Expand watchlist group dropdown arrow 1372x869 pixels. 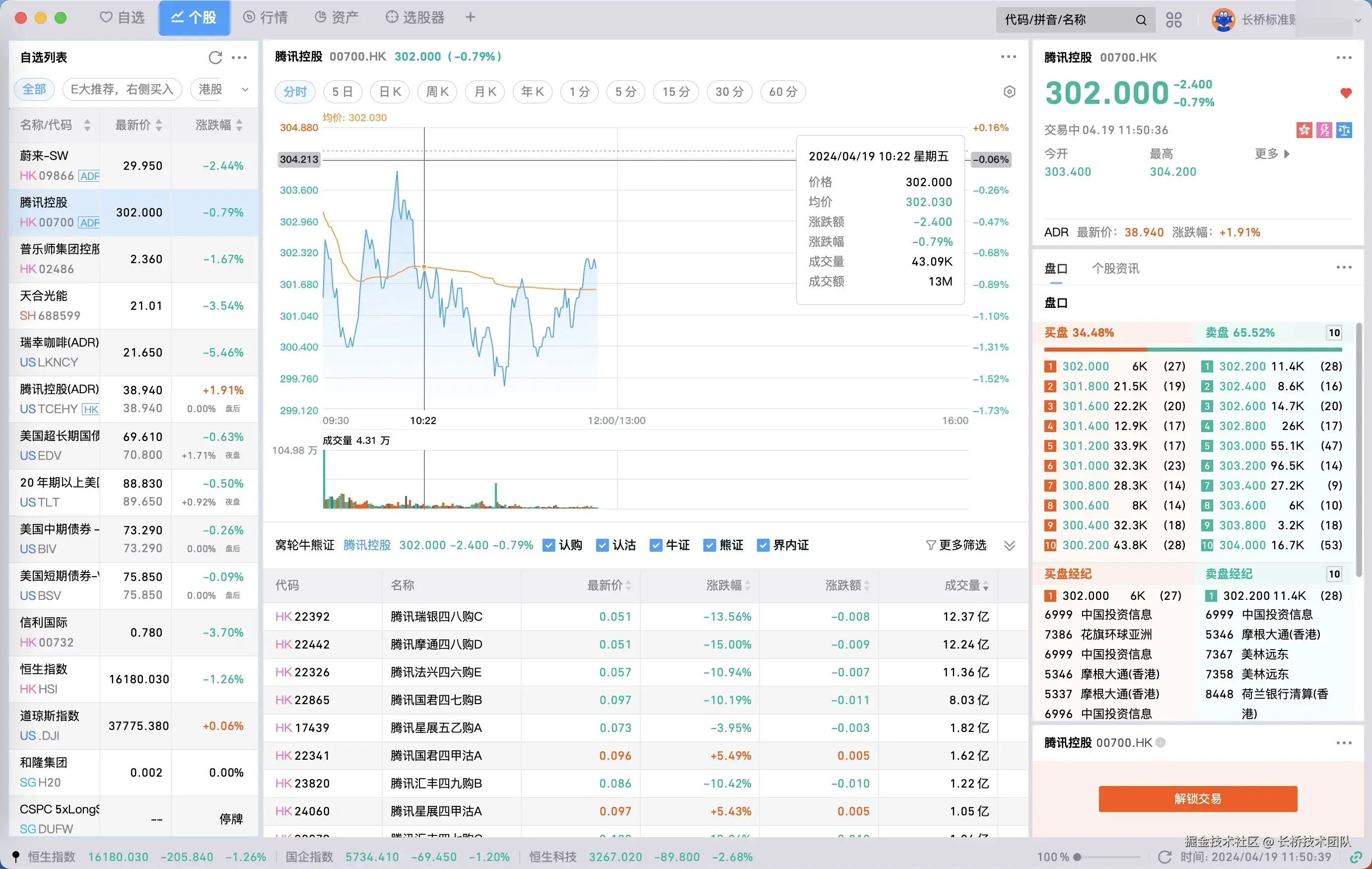coord(245,89)
